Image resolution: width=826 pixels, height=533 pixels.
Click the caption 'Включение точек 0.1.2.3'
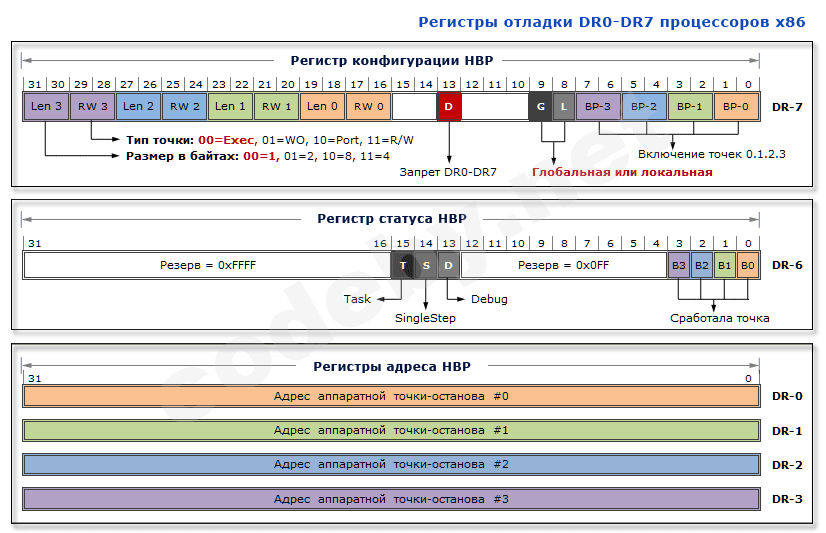[x=712, y=154]
